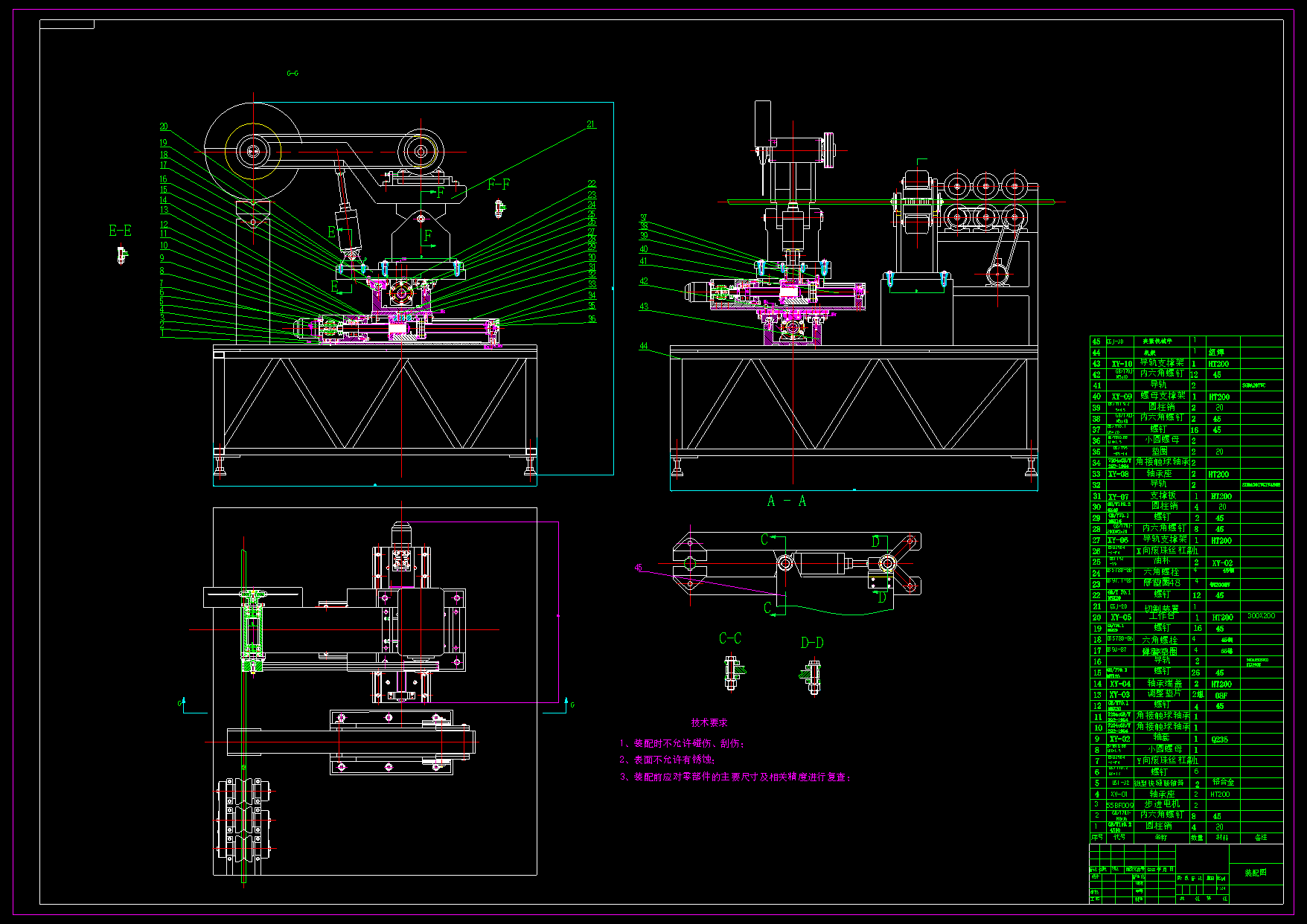Click balloon number 22 in front view
This screenshot has height=924, width=1307.
592,184
